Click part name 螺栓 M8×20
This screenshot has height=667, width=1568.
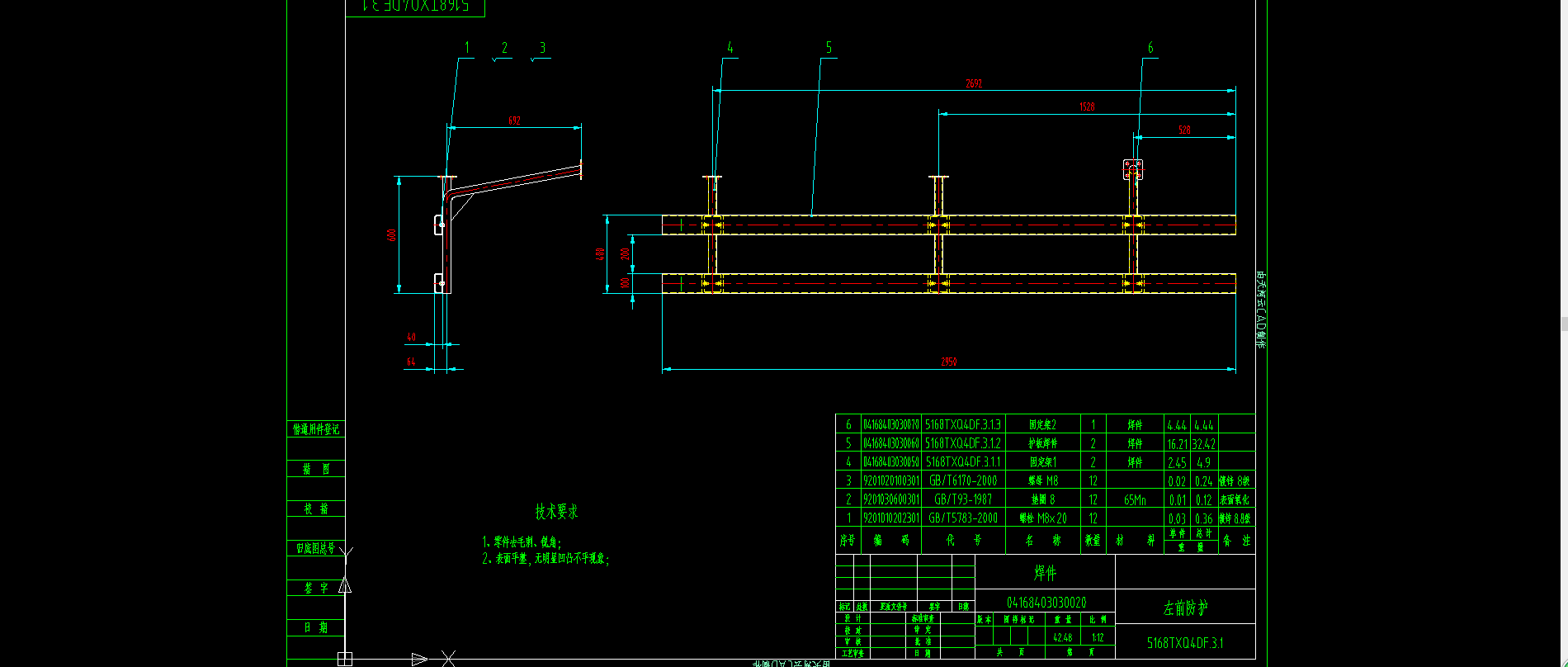[x=1042, y=518]
